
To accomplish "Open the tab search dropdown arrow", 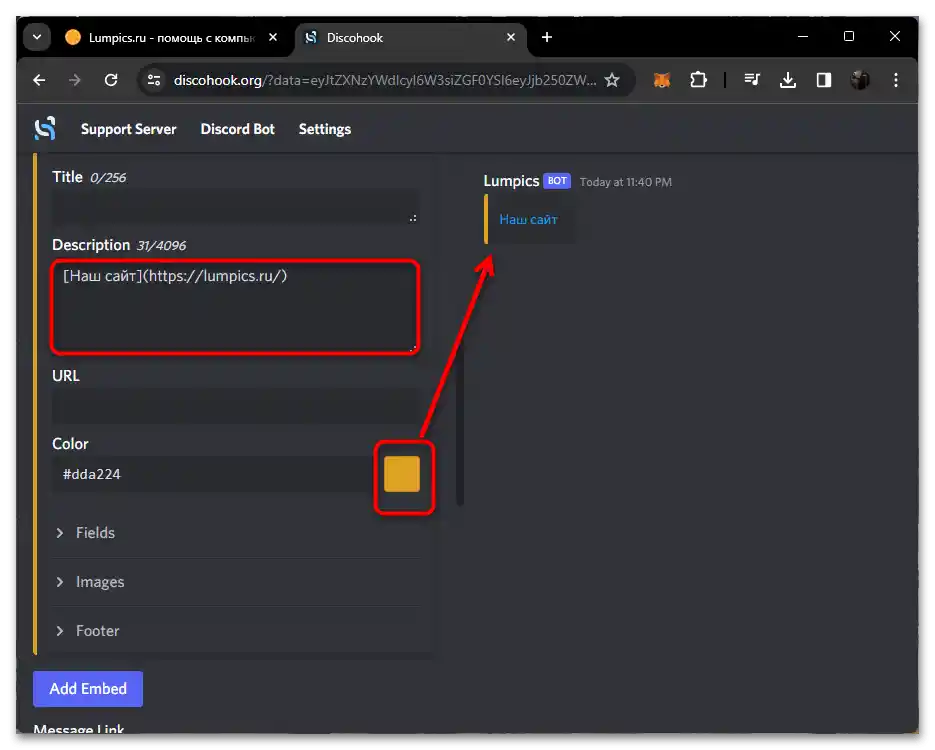I will [37, 37].
